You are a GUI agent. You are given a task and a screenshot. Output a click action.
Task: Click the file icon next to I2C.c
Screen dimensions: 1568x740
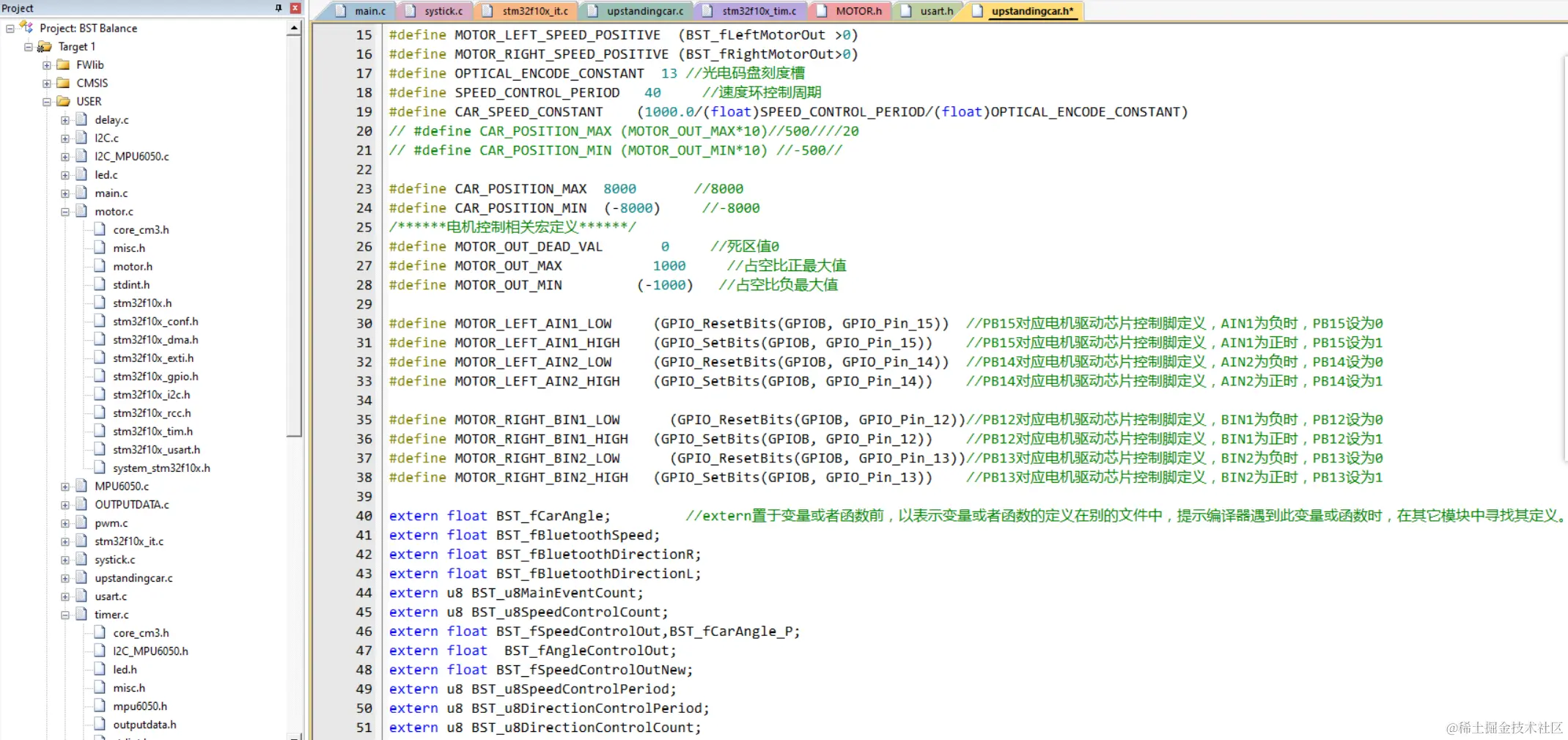tap(82, 138)
